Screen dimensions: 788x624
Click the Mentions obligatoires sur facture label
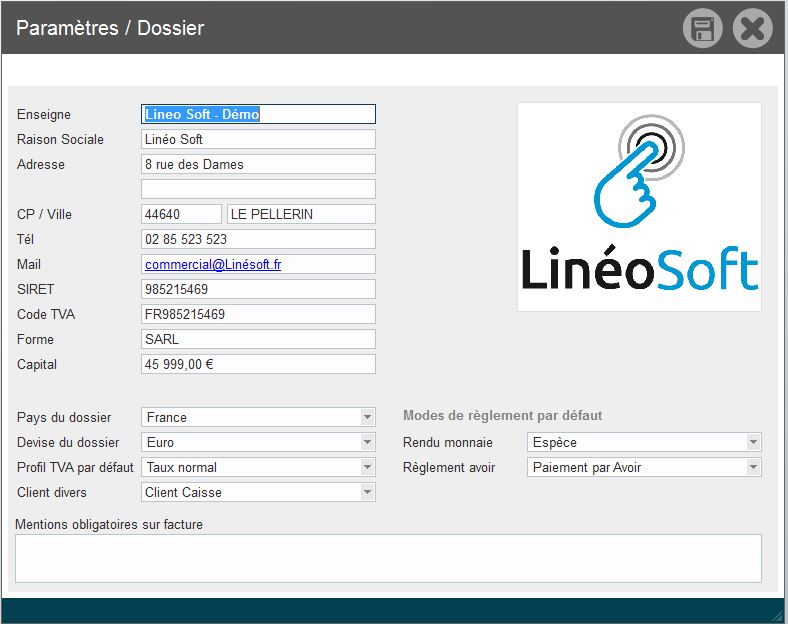tap(109, 524)
